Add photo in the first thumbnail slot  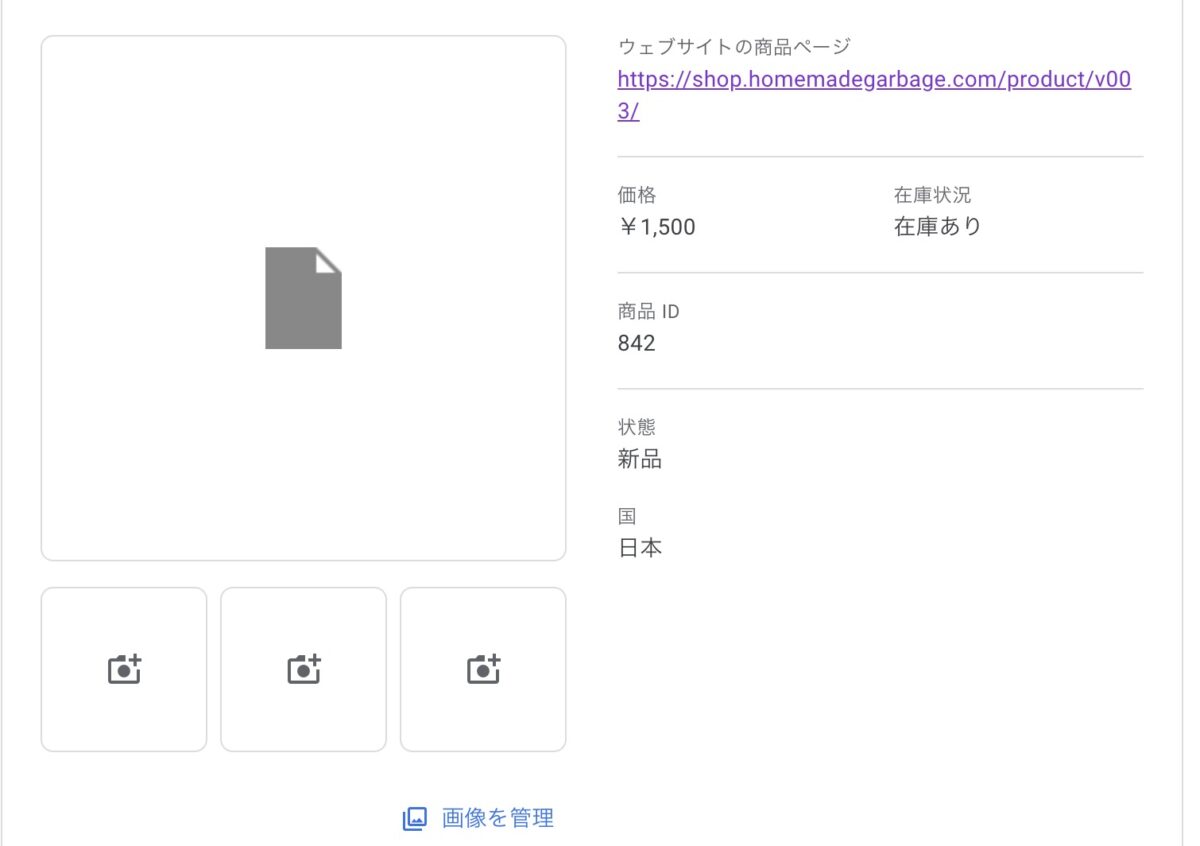click(x=124, y=669)
